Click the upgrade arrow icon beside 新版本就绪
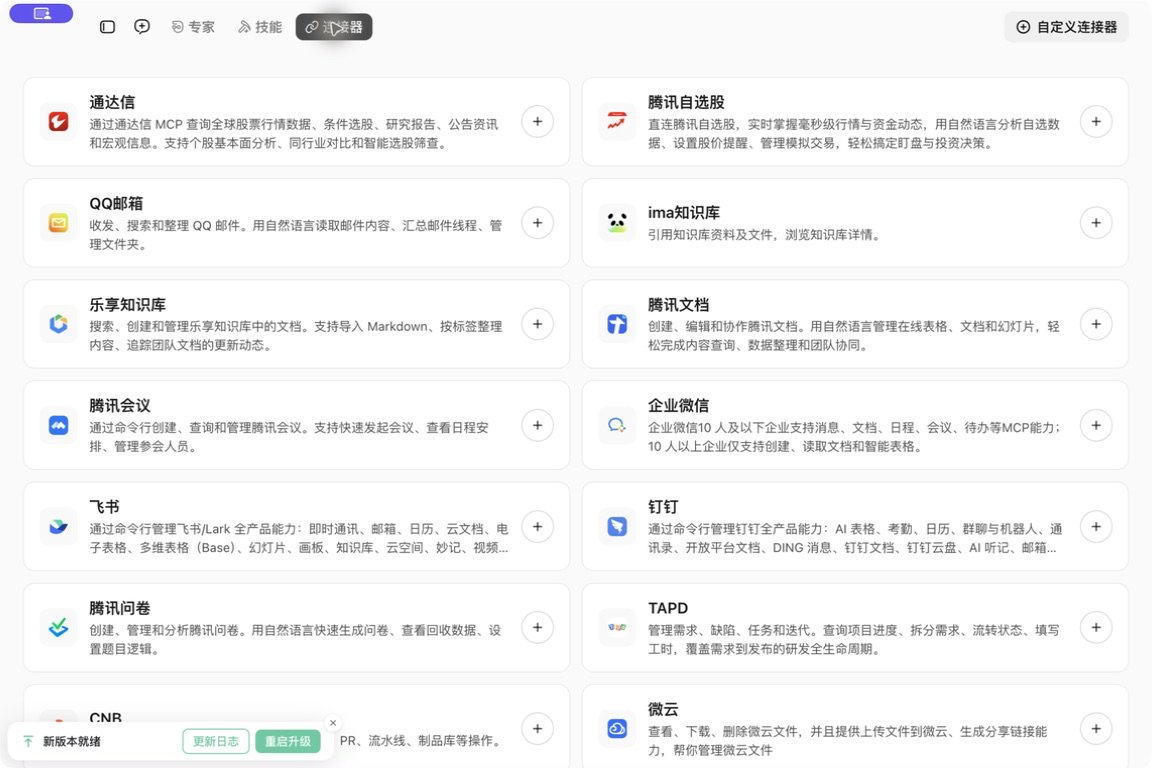This screenshot has height=768, width=1152. (x=28, y=742)
